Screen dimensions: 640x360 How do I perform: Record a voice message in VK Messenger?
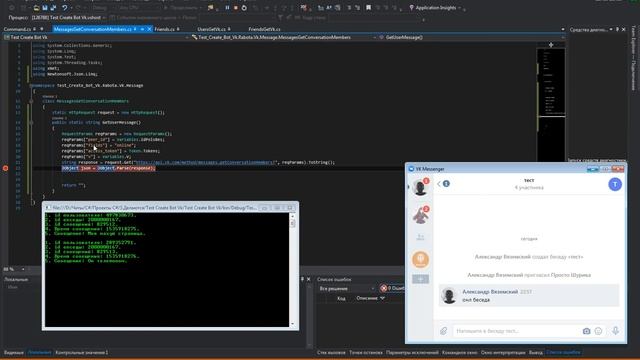tap(615, 331)
